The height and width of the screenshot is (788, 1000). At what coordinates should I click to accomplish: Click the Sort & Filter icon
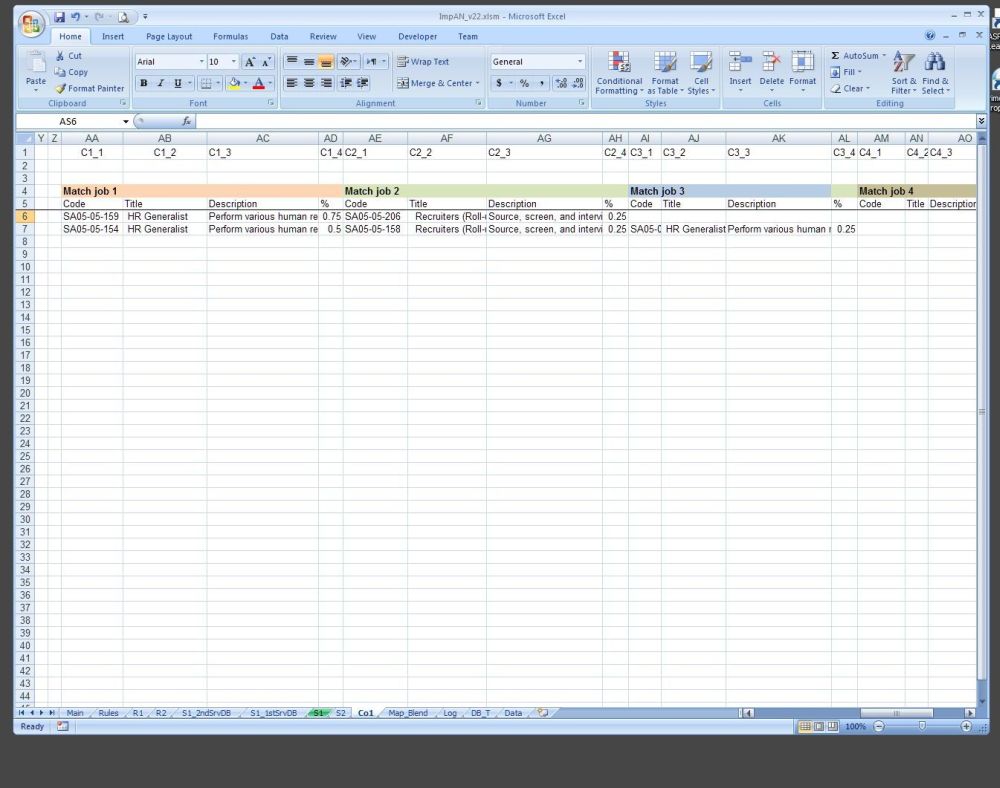pyautogui.click(x=903, y=72)
